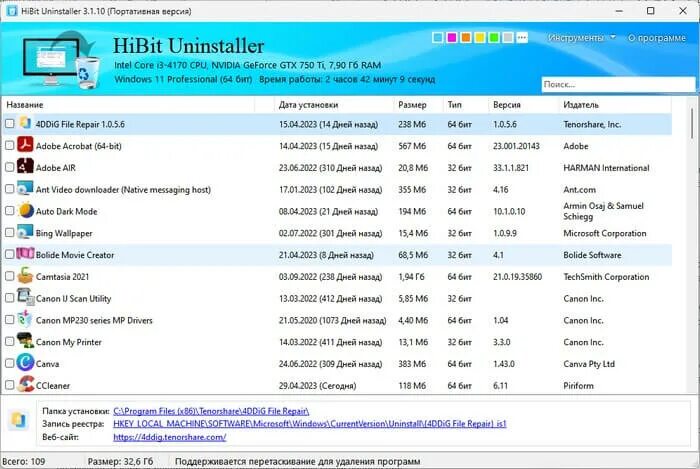Check the 4DDiG File Repair checkbox
The image size is (700, 469).
pos(9,124)
